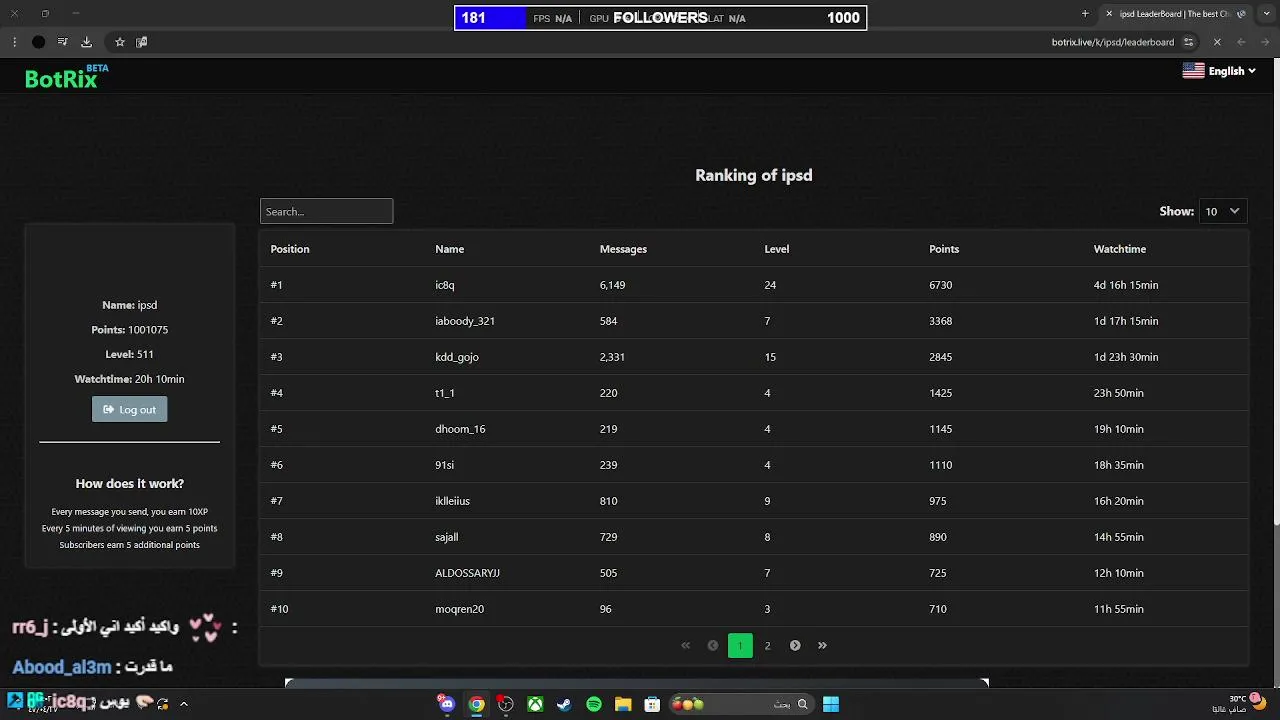Open Spotify from the taskbar

tap(594, 704)
